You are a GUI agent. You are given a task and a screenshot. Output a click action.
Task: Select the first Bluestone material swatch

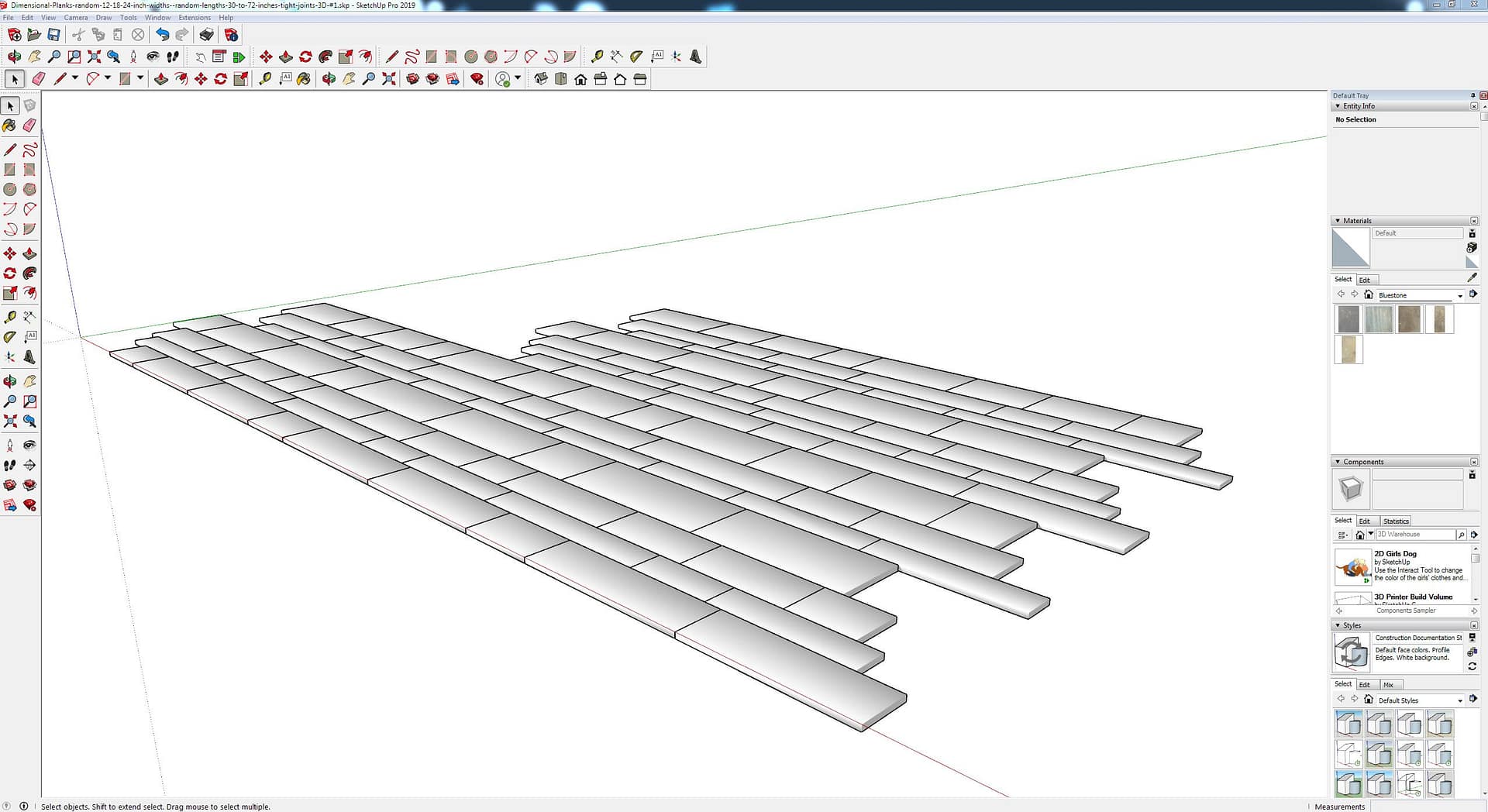point(1348,319)
